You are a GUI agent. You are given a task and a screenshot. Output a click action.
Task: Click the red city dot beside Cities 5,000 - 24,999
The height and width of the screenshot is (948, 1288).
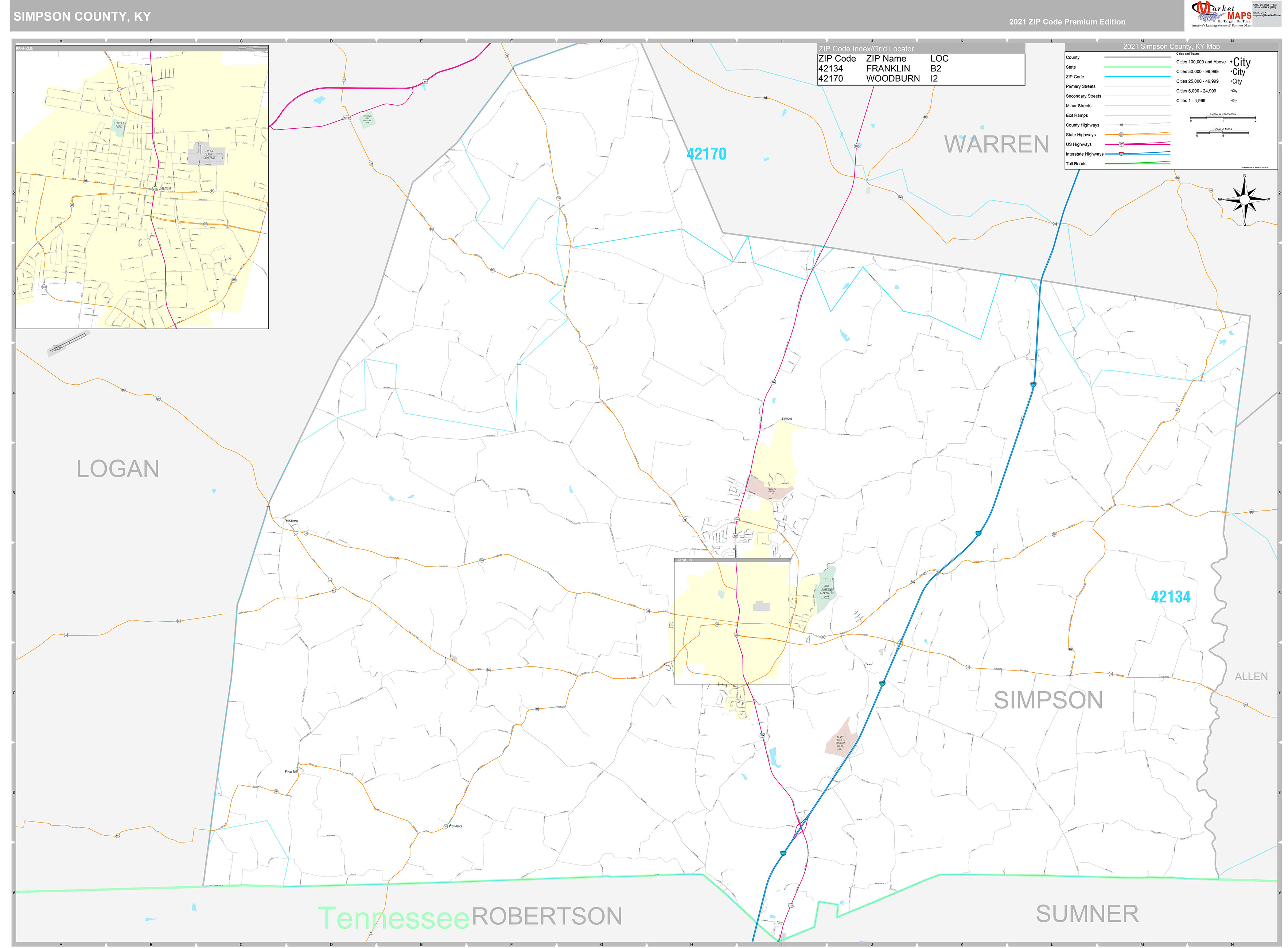click(1231, 91)
